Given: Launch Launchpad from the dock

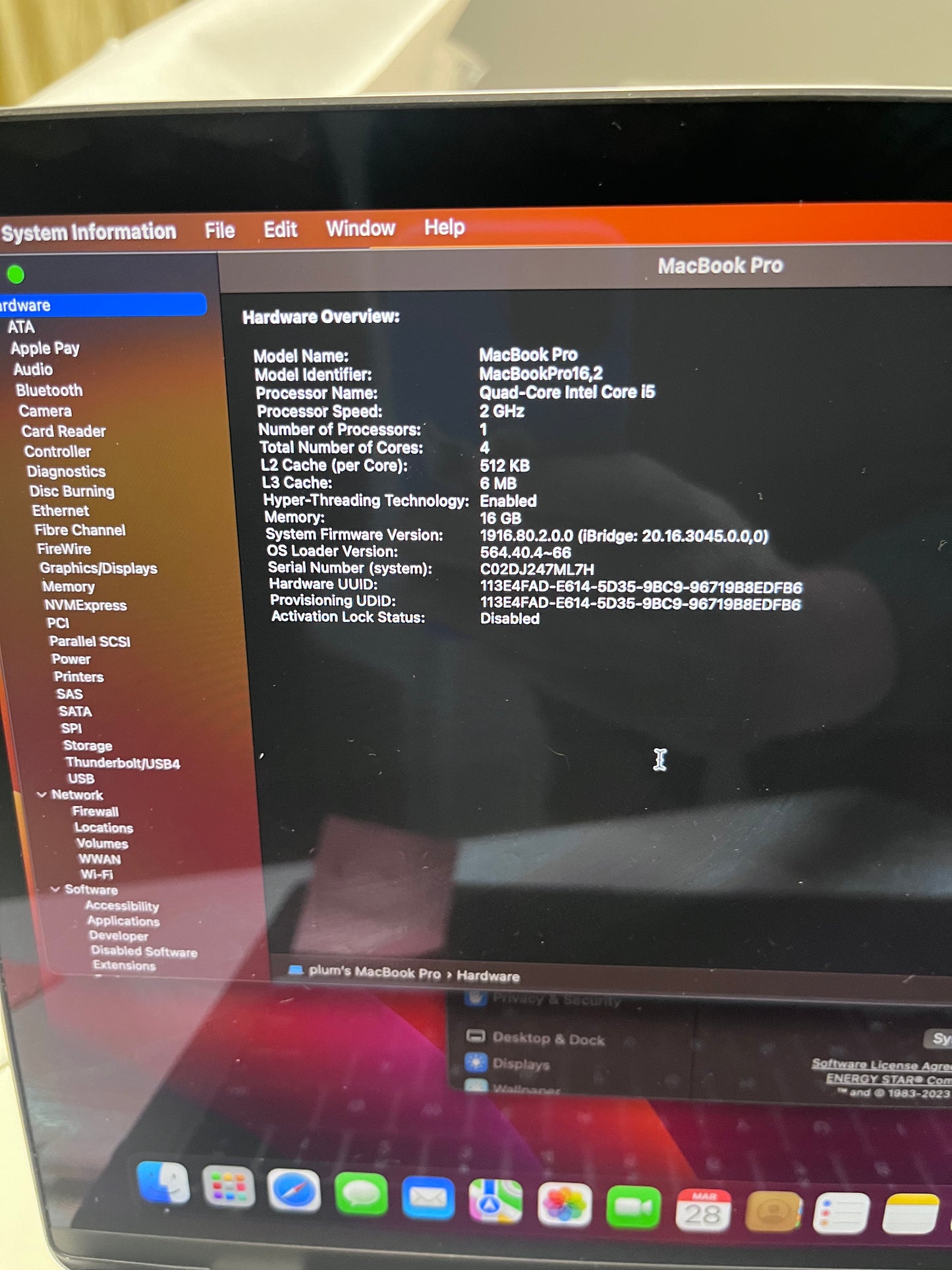Looking at the screenshot, I should coord(228,1187).
